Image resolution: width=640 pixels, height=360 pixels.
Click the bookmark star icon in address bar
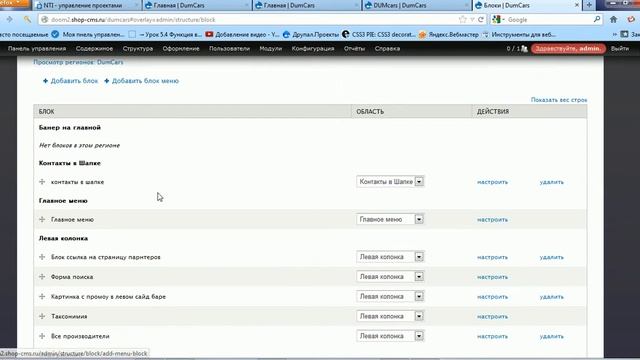pos(462,20)
